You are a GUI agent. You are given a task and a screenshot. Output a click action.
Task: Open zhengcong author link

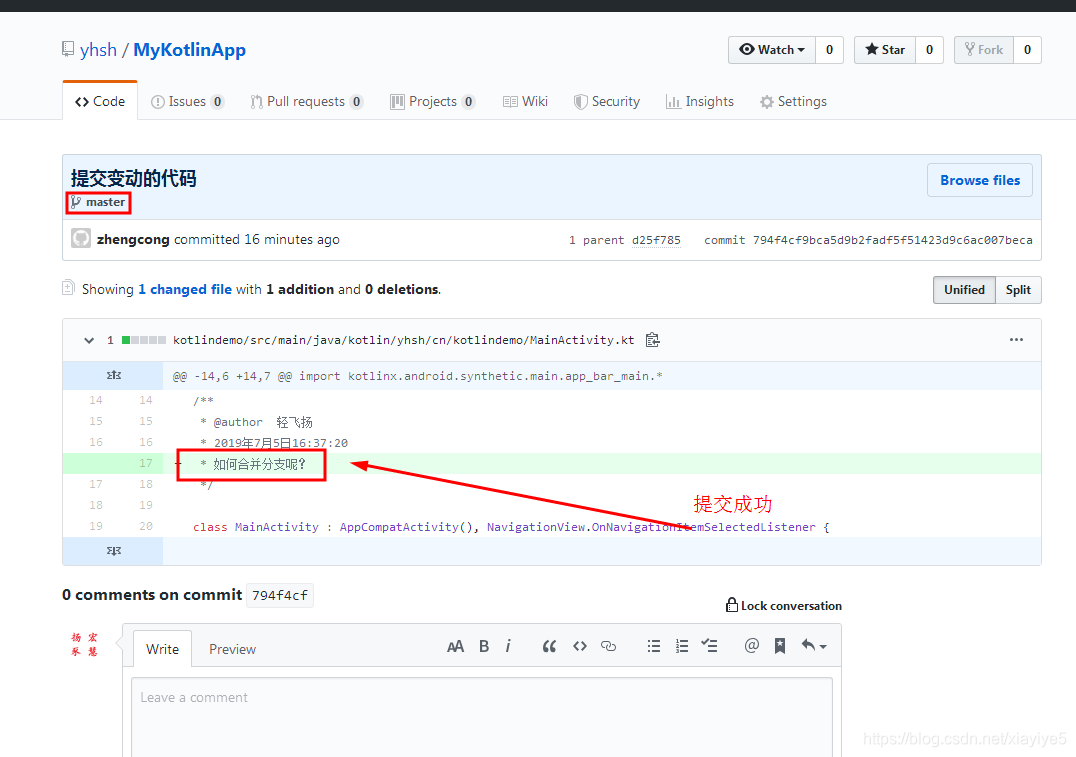(x=133, y=240)
